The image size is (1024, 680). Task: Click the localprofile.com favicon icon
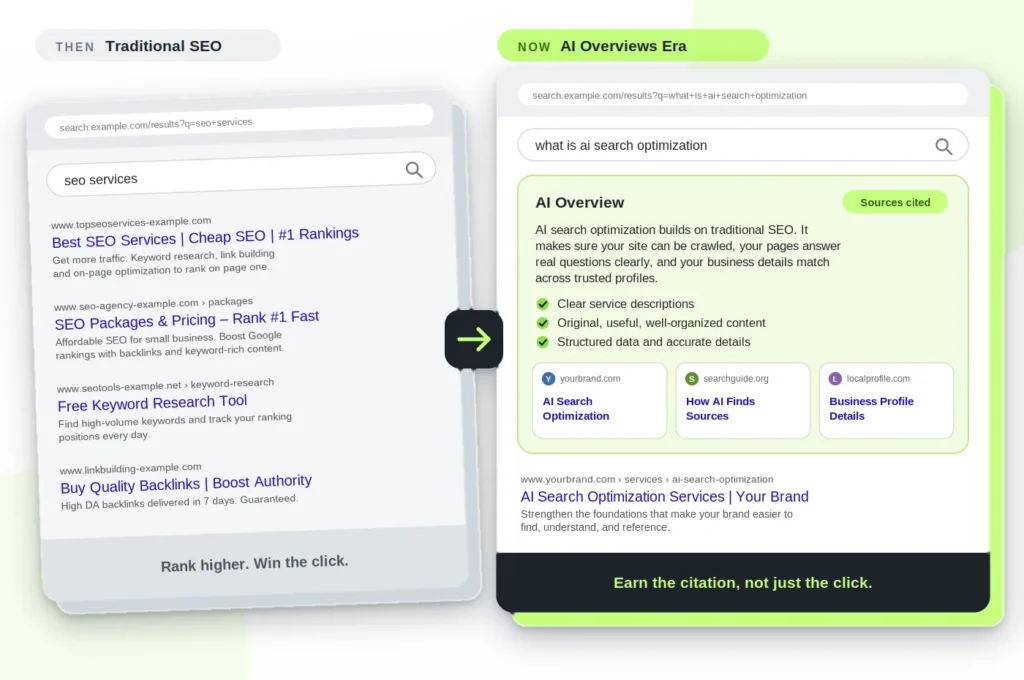[835, 379]
